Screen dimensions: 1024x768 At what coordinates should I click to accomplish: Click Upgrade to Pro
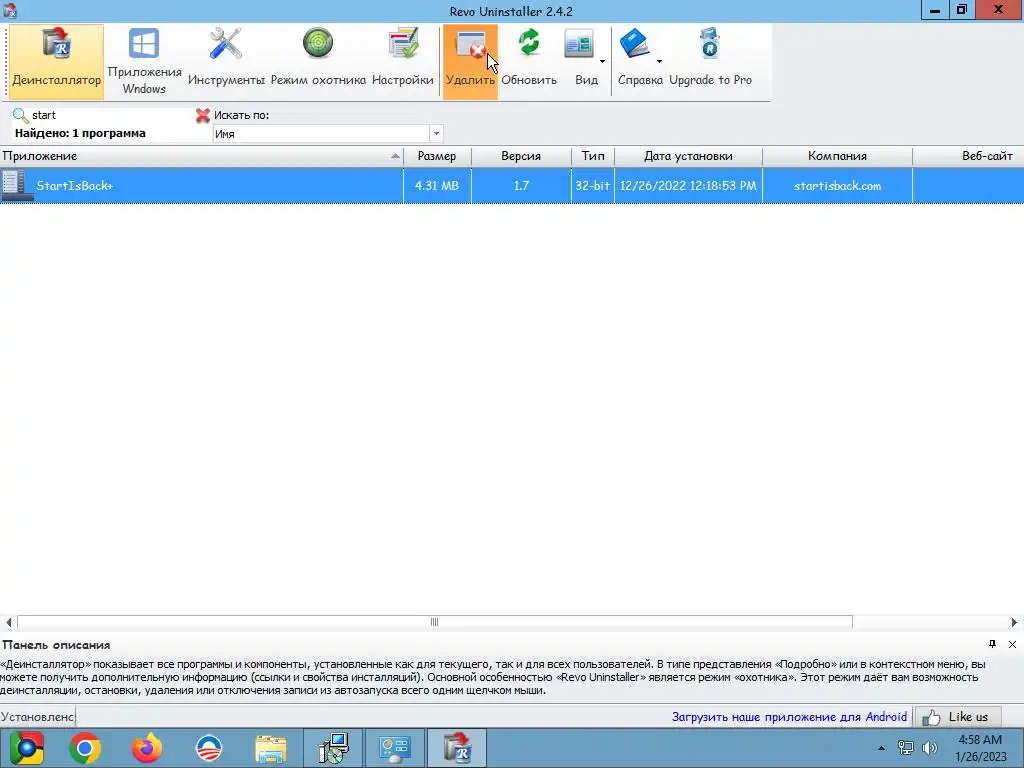pos(710,62)
